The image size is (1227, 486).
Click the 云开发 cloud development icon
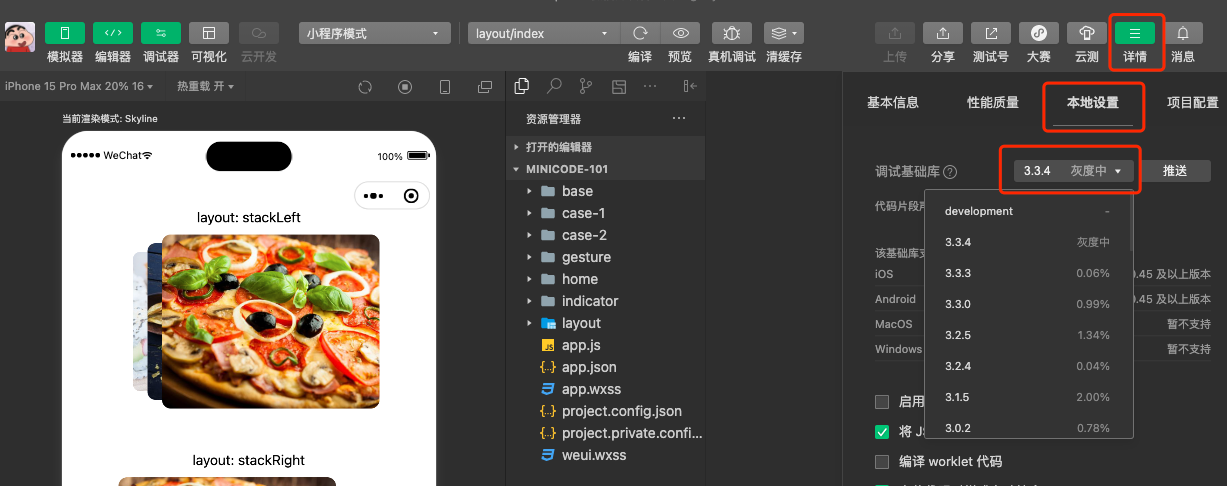click(259, 33)
